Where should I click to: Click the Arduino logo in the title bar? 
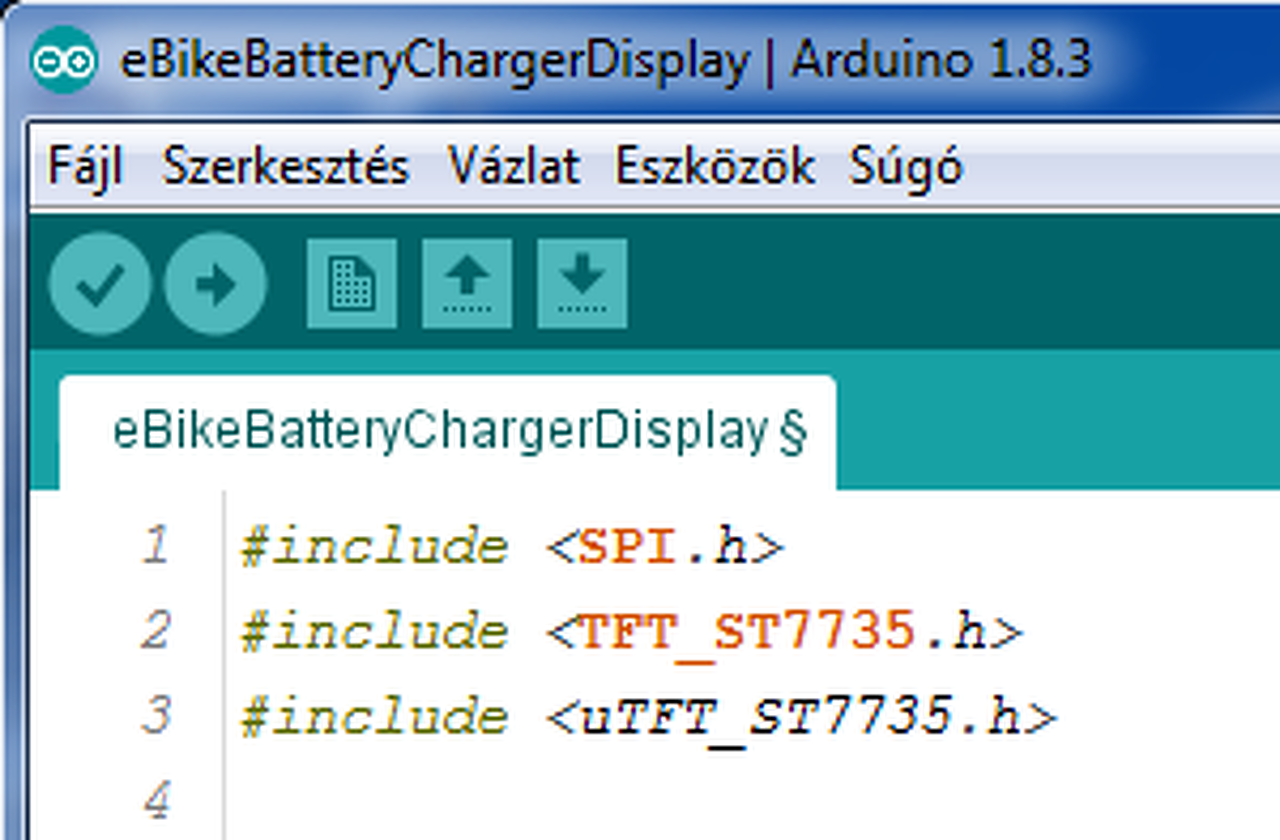tap(64, 60)
